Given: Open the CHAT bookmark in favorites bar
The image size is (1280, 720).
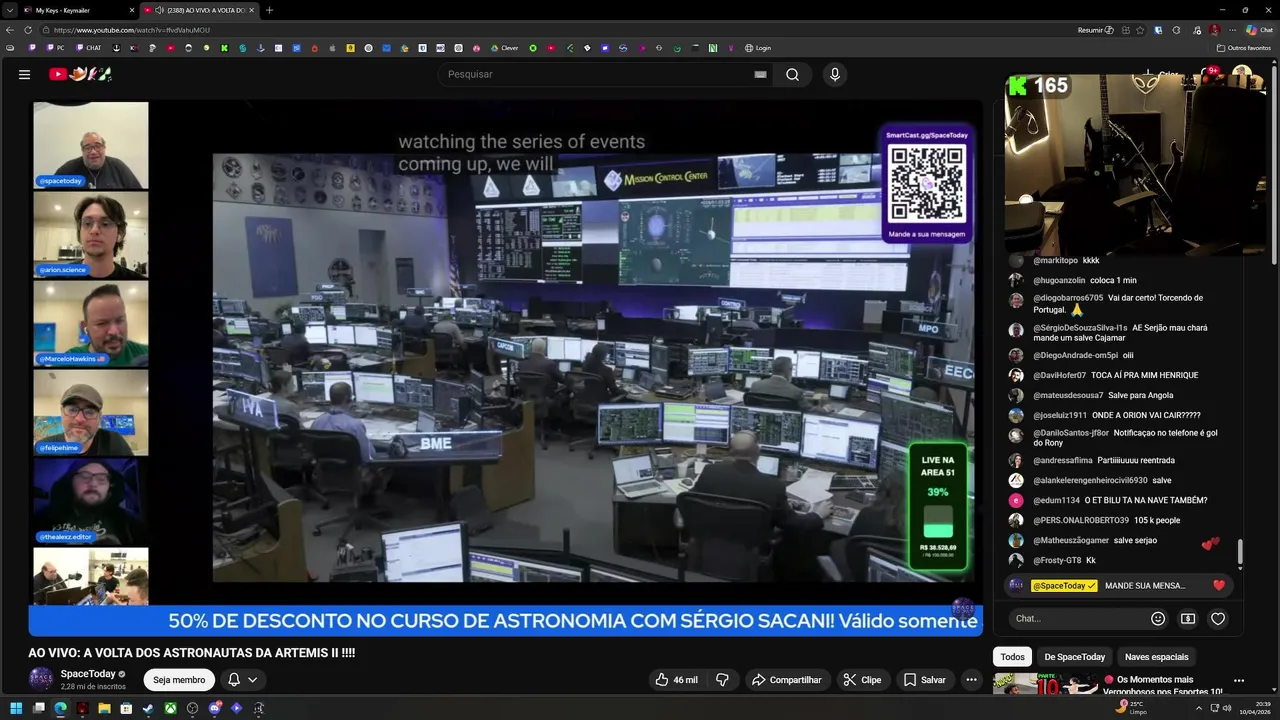Looking at the screenshot, I should tap(88, 48).
